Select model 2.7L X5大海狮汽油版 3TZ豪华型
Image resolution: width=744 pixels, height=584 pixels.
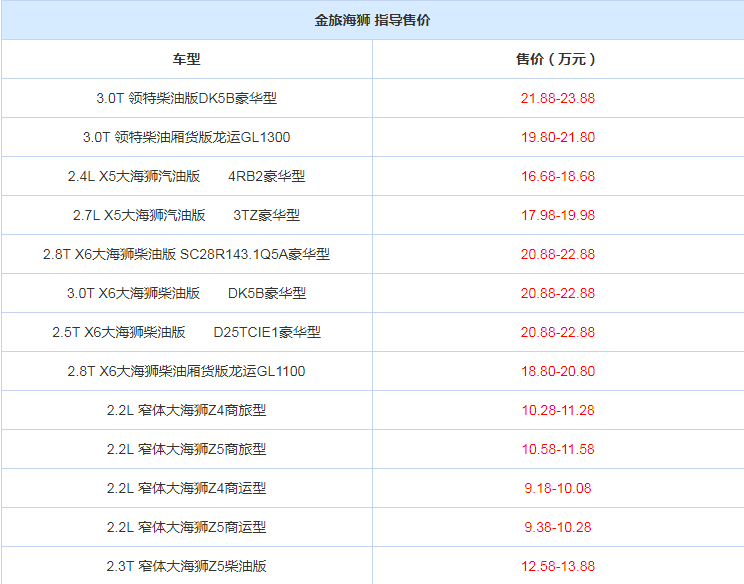pyautogui.click(x=186, y=215)
